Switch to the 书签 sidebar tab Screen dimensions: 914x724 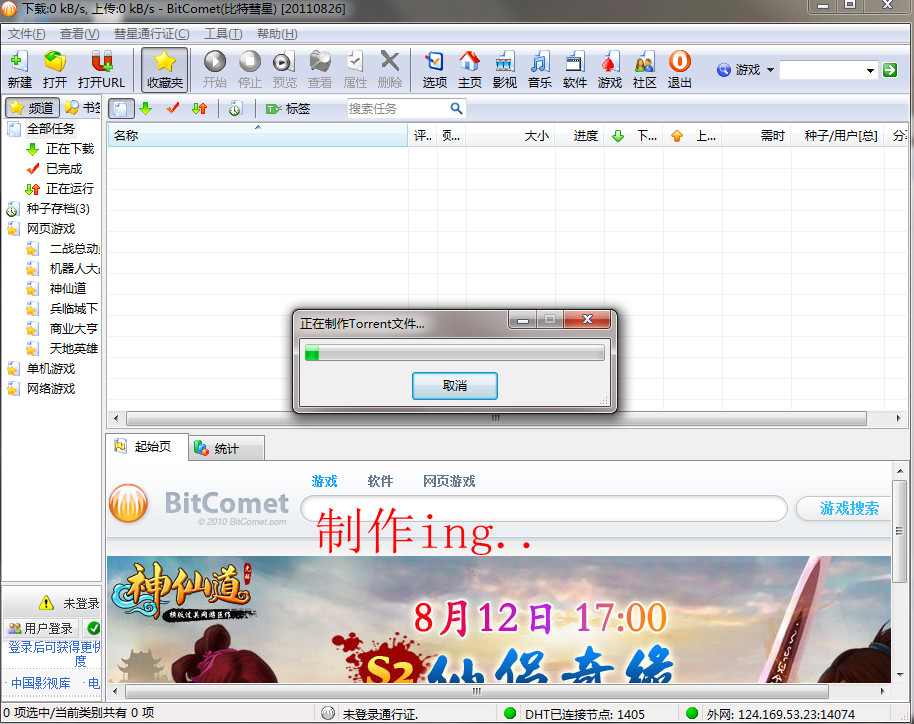tap(82, 107)
